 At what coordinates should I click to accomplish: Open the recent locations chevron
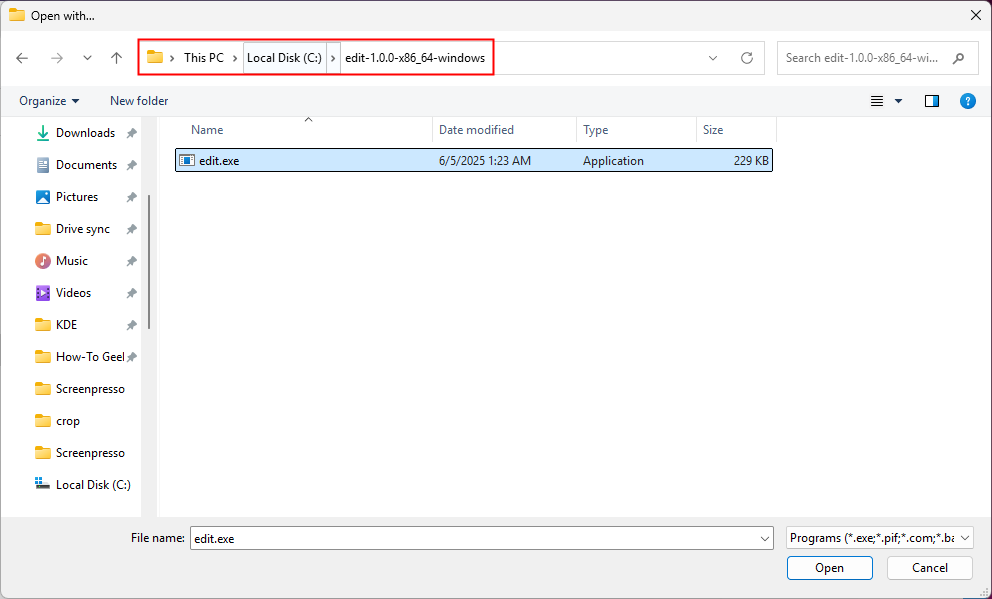point(87,58)
